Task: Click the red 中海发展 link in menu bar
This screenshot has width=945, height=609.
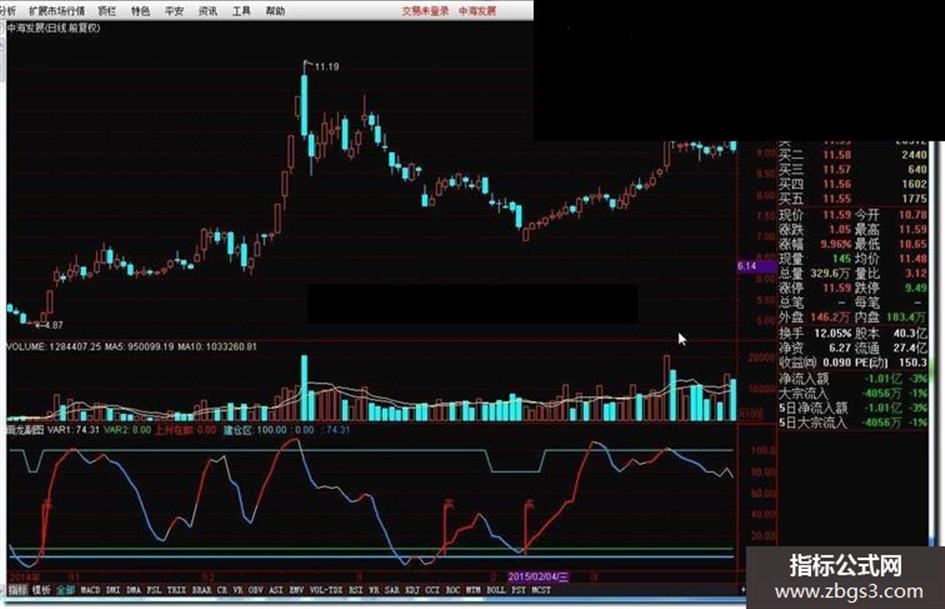Action: [x=477, y=11]
